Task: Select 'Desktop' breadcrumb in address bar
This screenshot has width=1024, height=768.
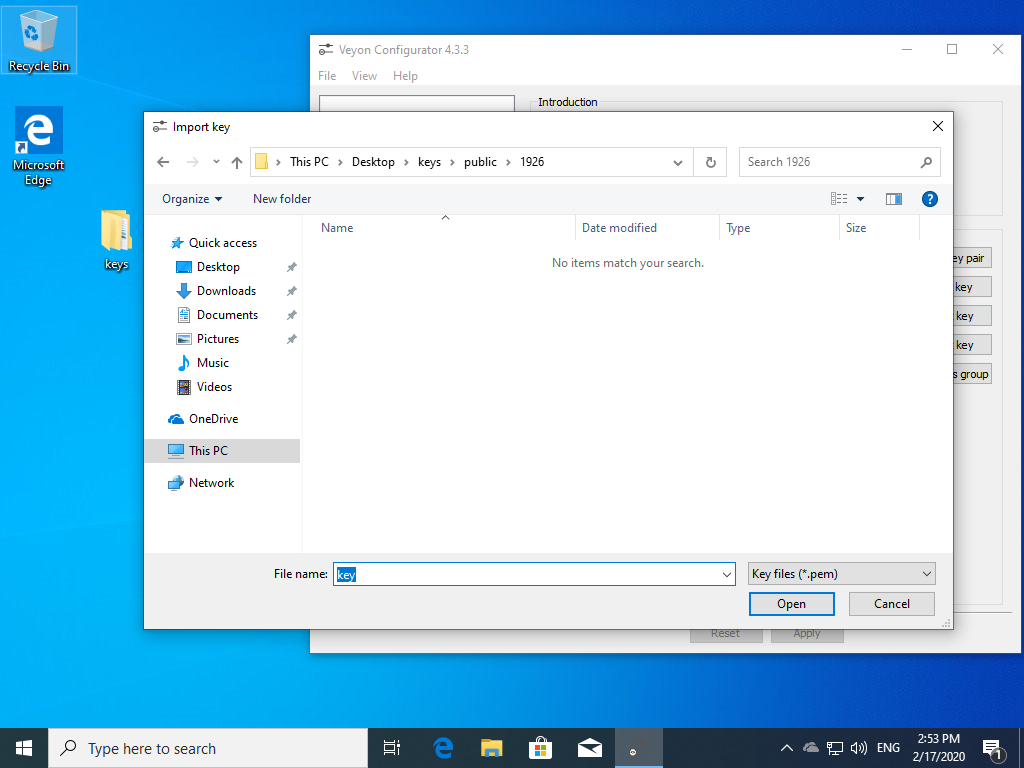Action: (373, 162)
